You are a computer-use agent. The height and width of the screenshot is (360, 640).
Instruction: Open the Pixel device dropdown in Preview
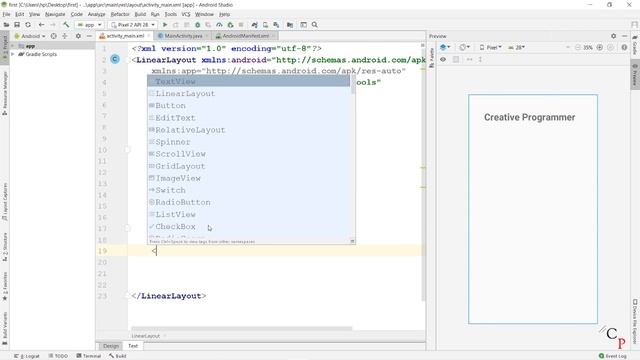pos(490,47)
